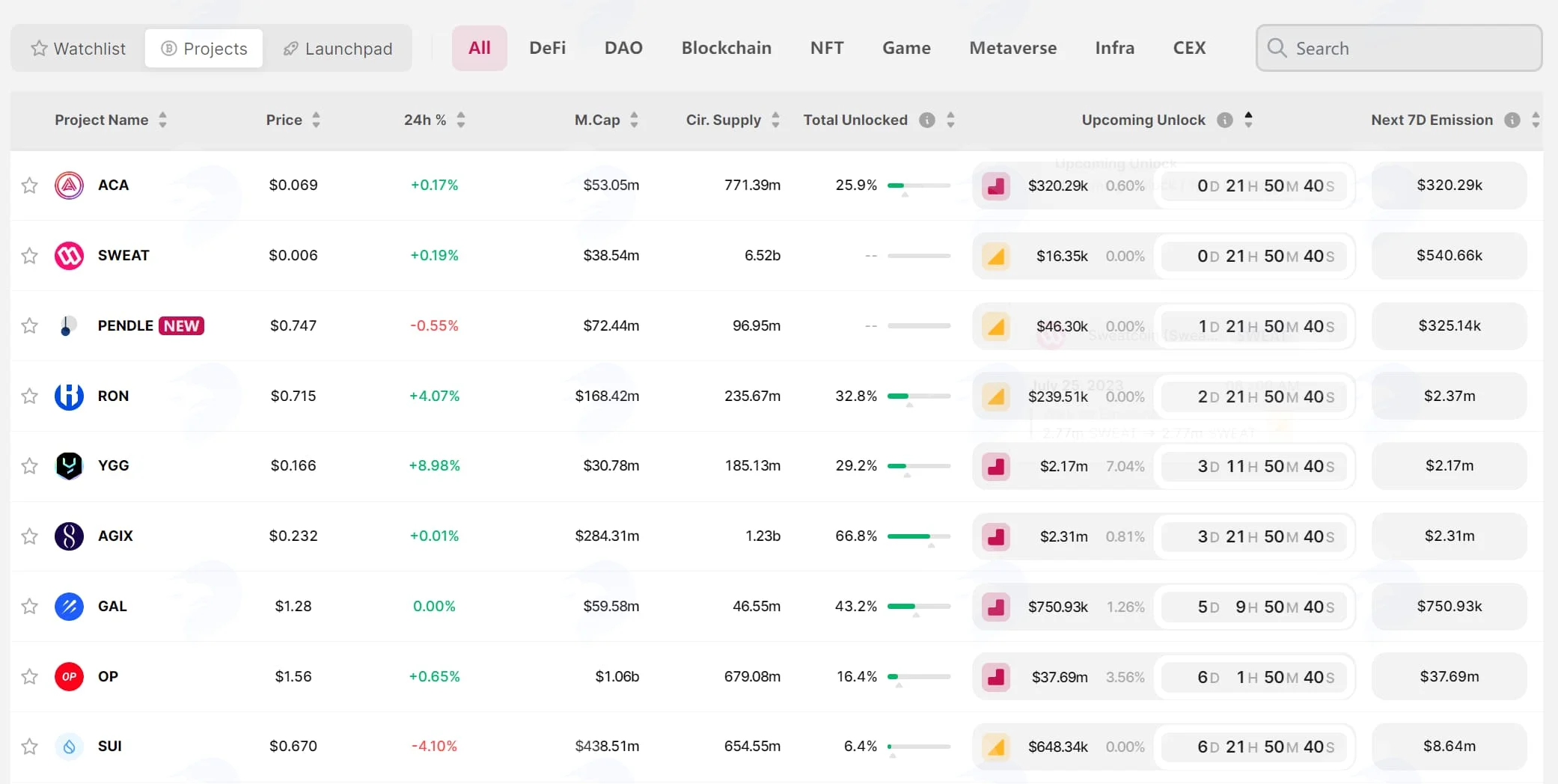Open the AGIX project link

pos(115,536)
